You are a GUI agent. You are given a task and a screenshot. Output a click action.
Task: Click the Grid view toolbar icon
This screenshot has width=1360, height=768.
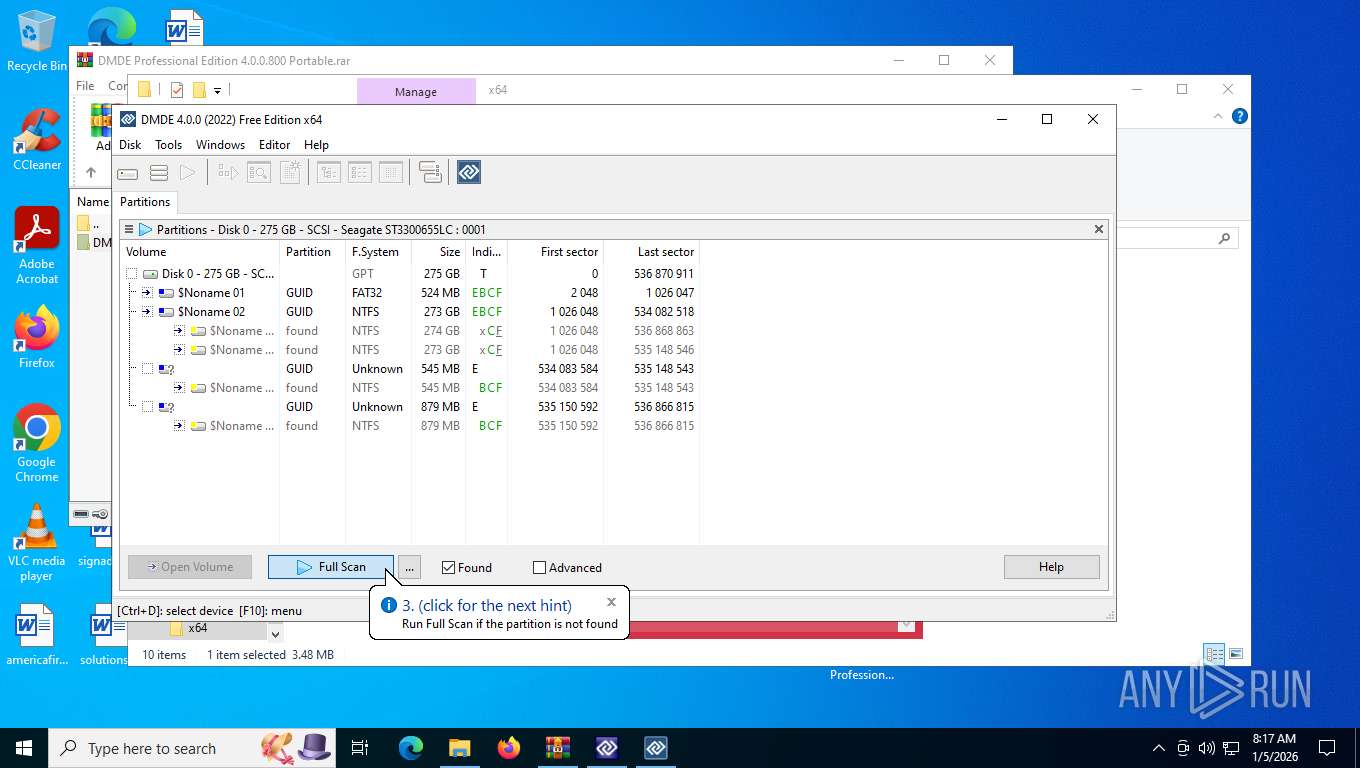[x=391, y=173]
